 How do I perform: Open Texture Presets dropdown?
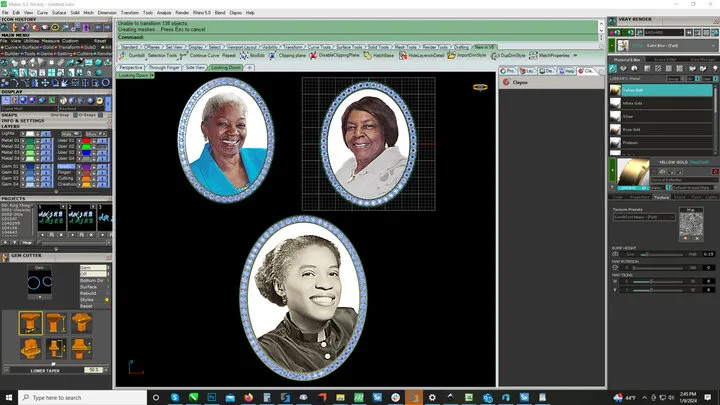[x=644, y=217]
